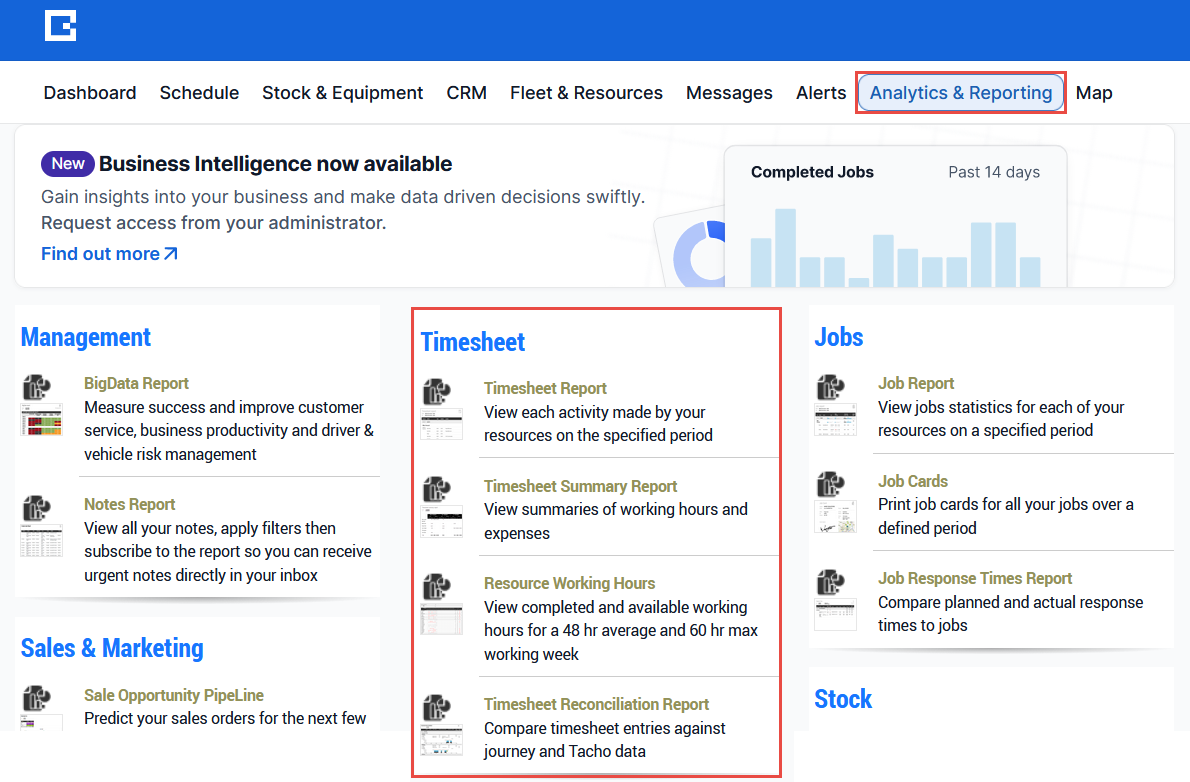This screenshot has height=782, width=1190.
Task: Switch to Fleet & Resources tab
Action: pos(586,93)
